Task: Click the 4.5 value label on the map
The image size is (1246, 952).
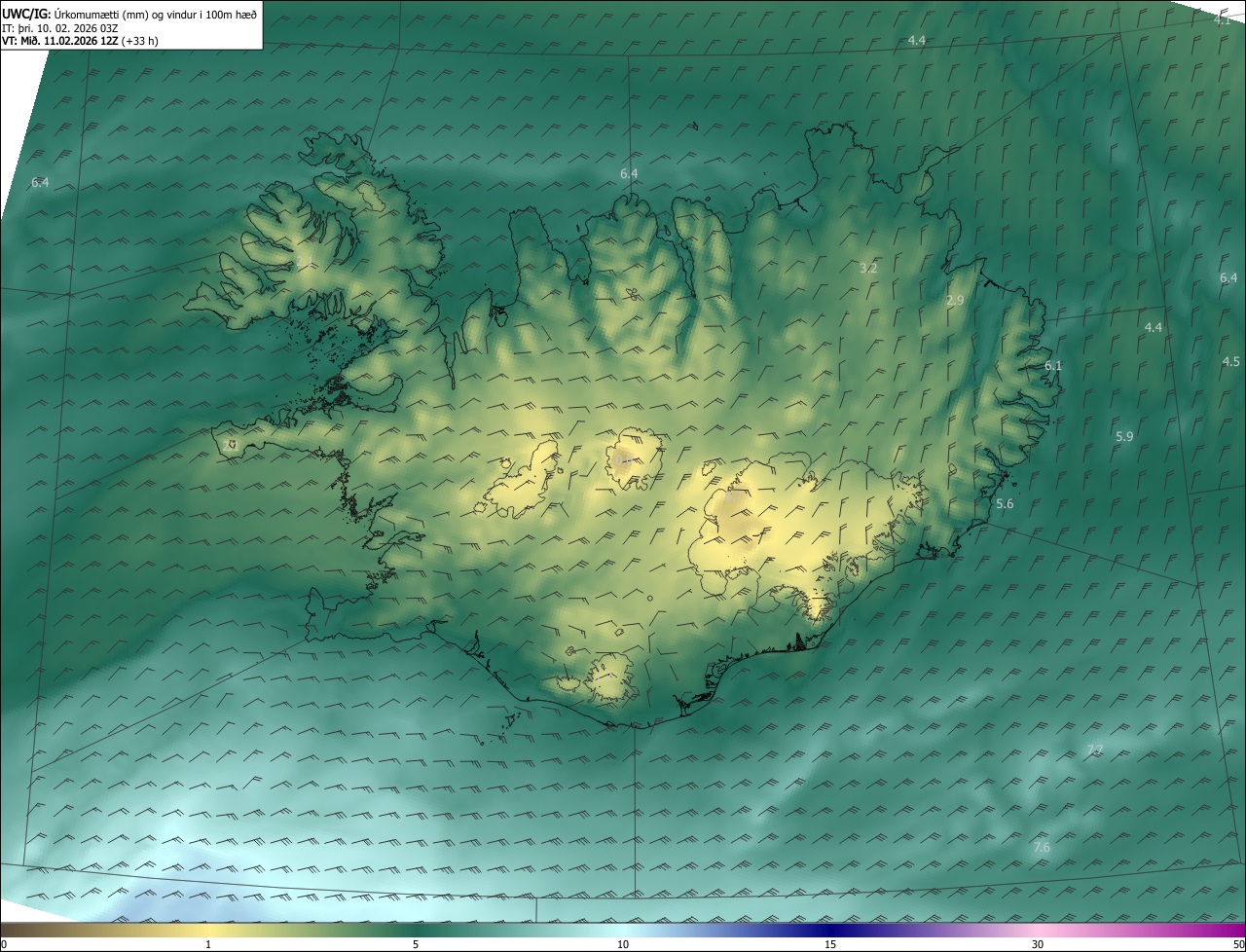Action: click(1231, 361)
